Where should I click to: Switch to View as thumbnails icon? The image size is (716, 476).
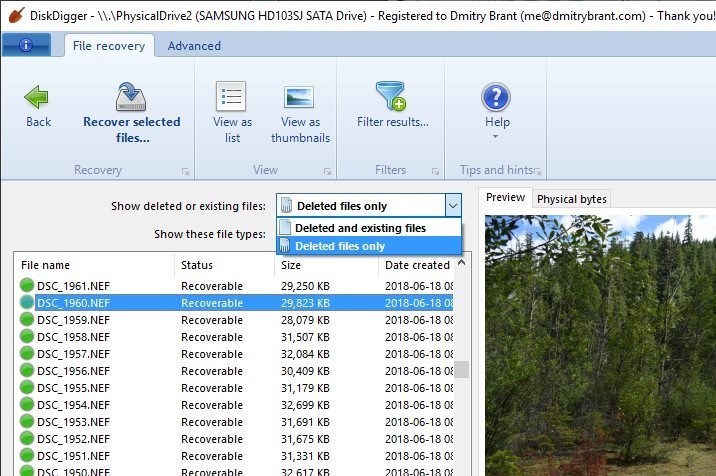(299, 98)
